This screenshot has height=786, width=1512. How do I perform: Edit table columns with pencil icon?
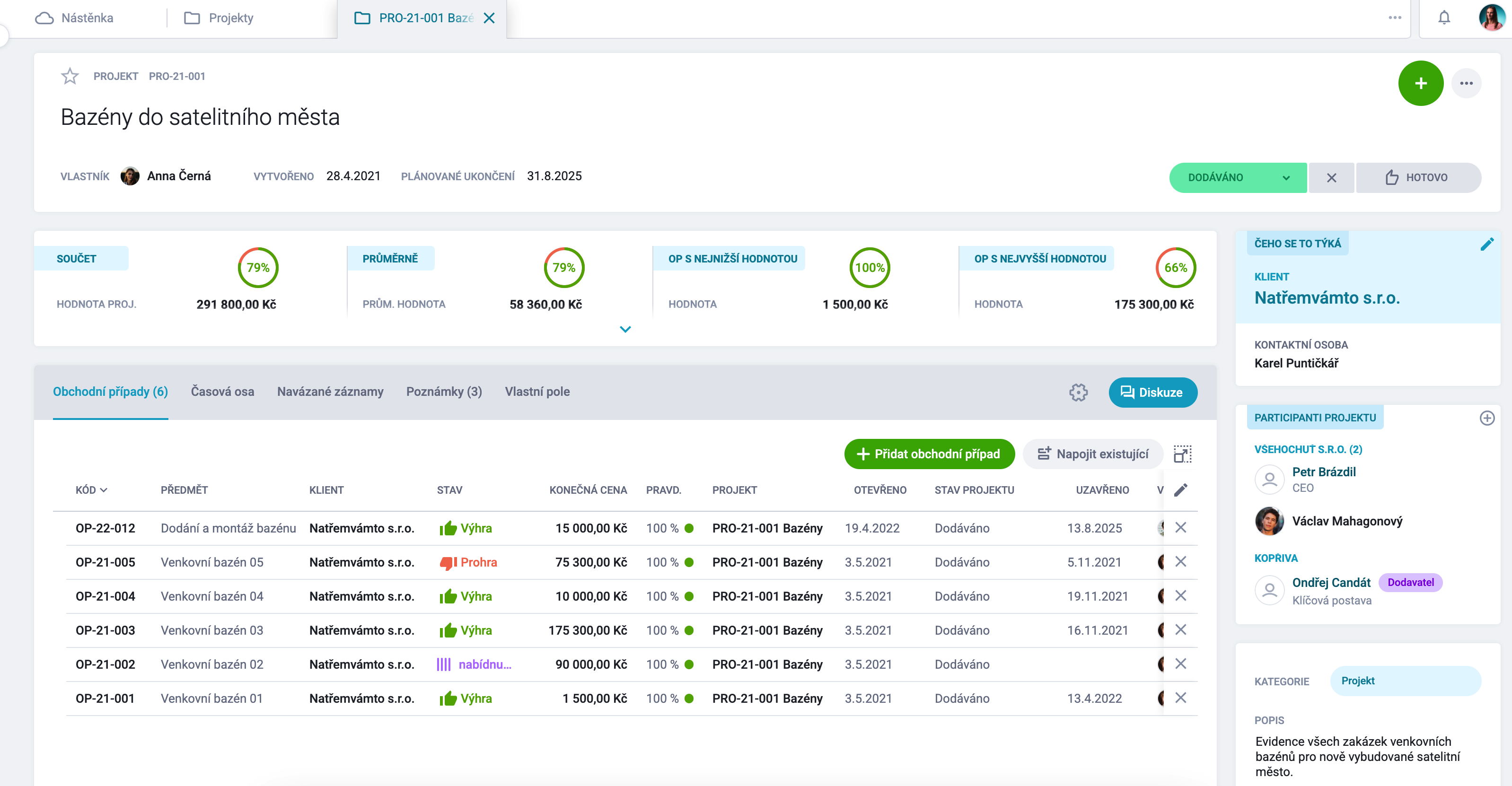tap(1181, 490)
